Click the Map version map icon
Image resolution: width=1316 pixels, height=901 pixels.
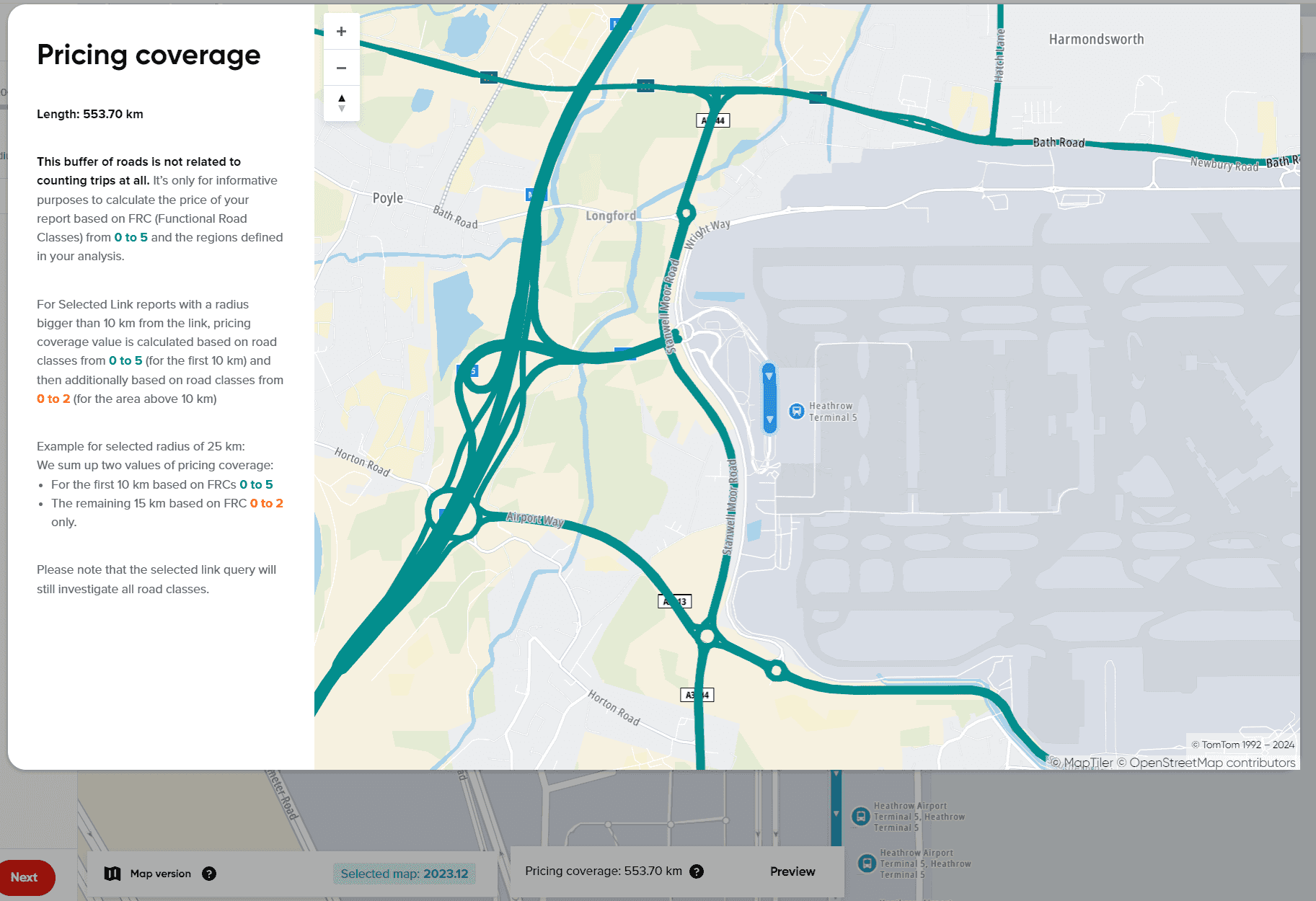pyautogui.click(x=112, y=874)
